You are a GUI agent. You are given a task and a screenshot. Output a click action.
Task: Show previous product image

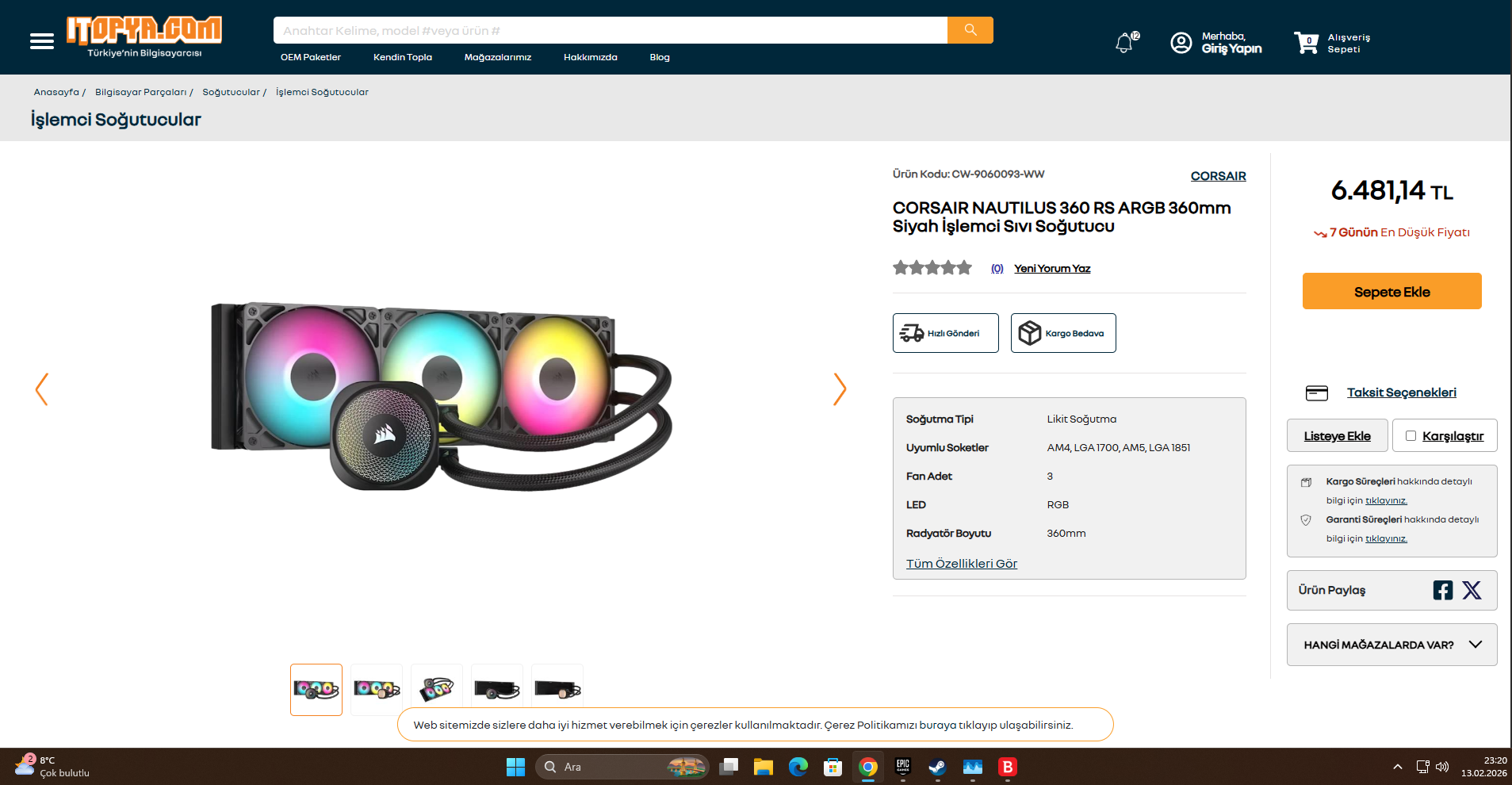(42, 389)
